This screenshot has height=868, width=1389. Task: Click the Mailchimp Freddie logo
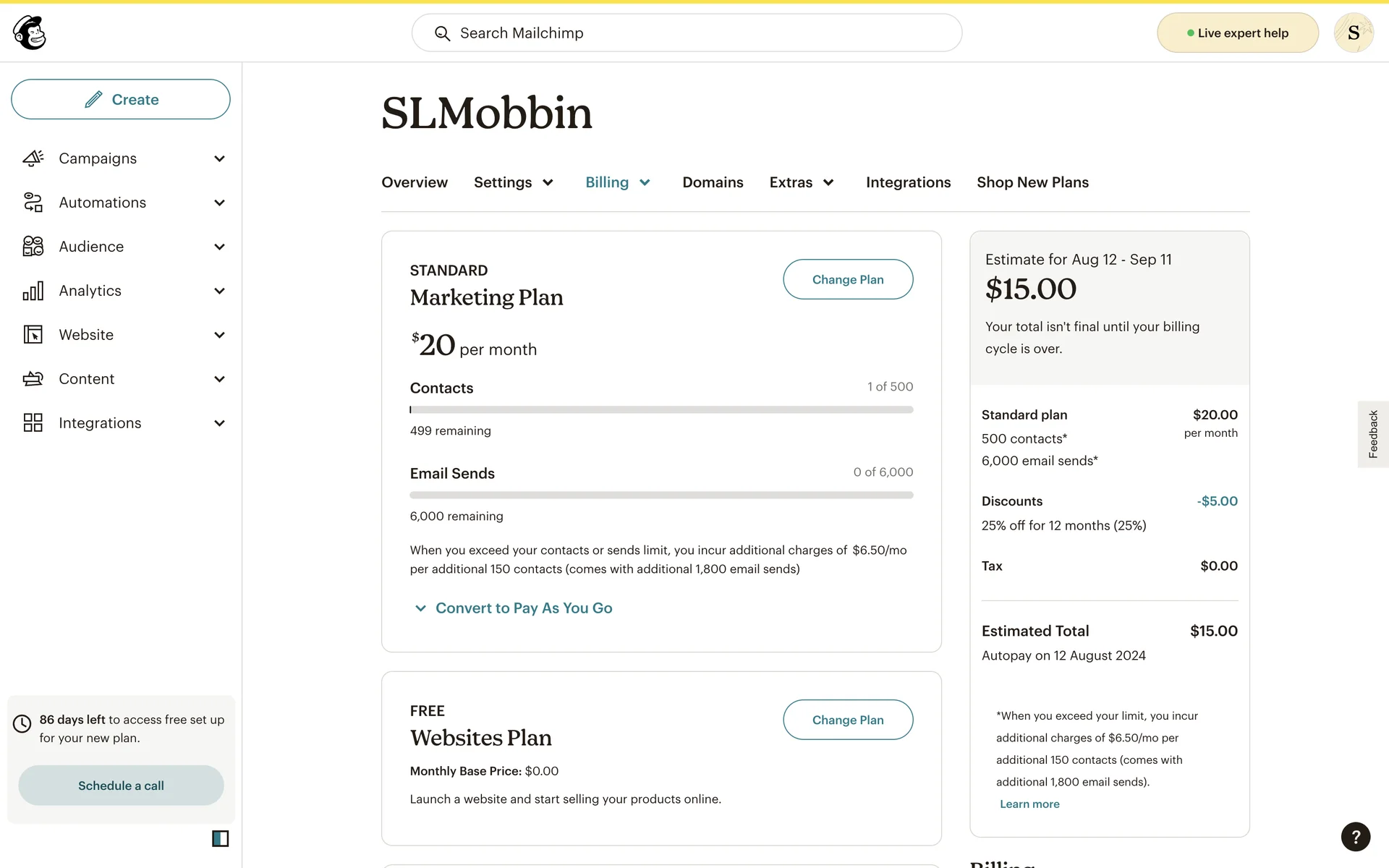tap(30, 33)
